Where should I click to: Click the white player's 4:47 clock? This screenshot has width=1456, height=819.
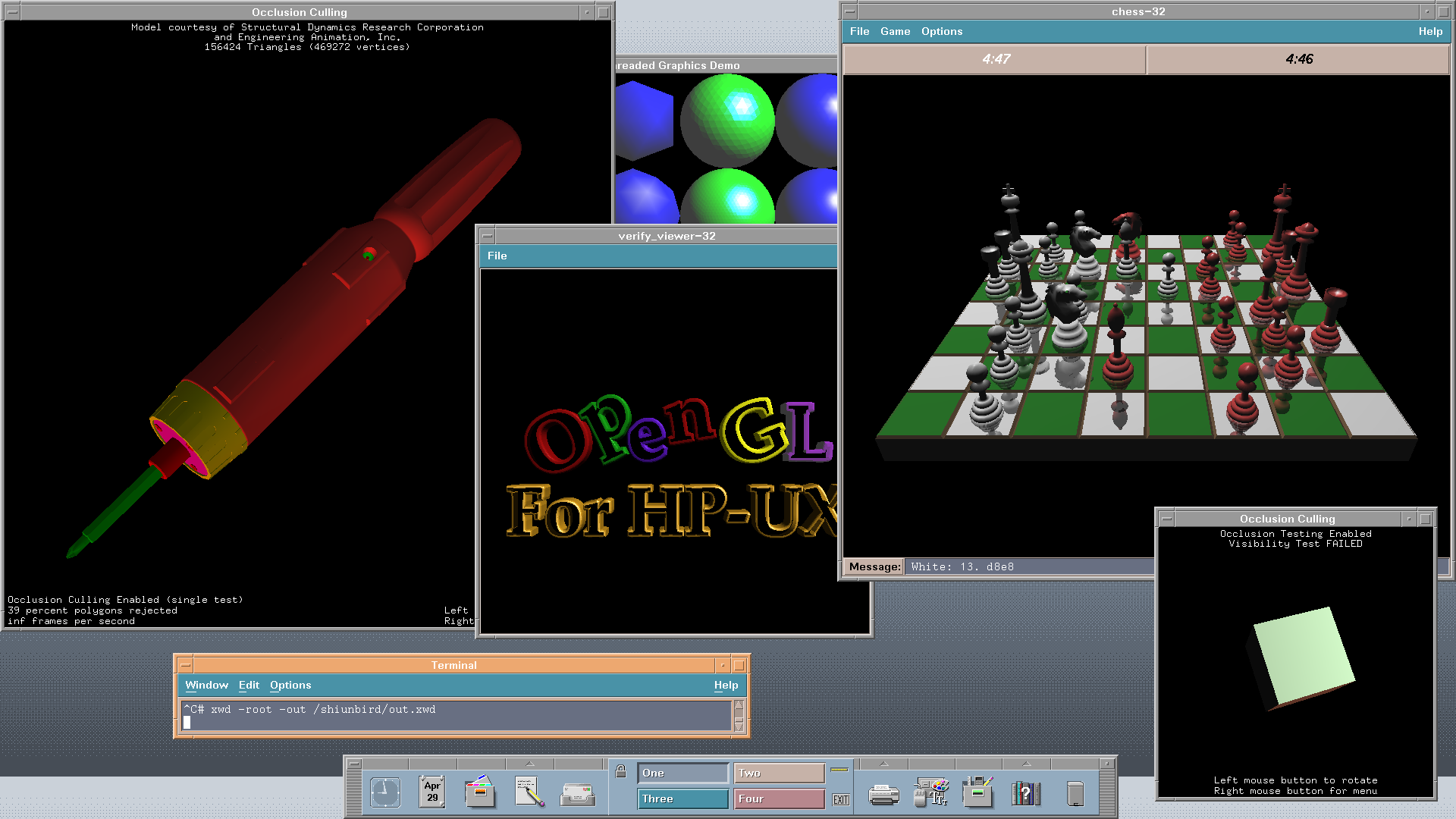(994, 59)
